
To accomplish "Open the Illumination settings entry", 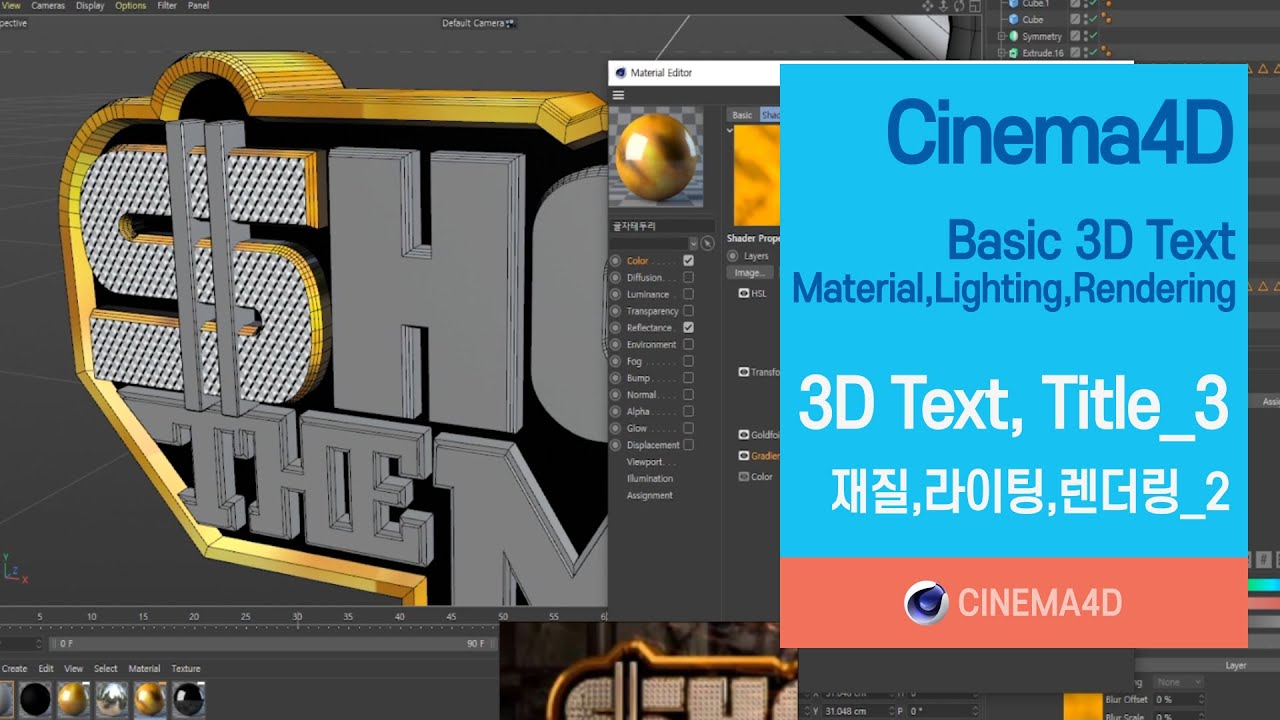I will pyautogui.click(x=650, y=478).
